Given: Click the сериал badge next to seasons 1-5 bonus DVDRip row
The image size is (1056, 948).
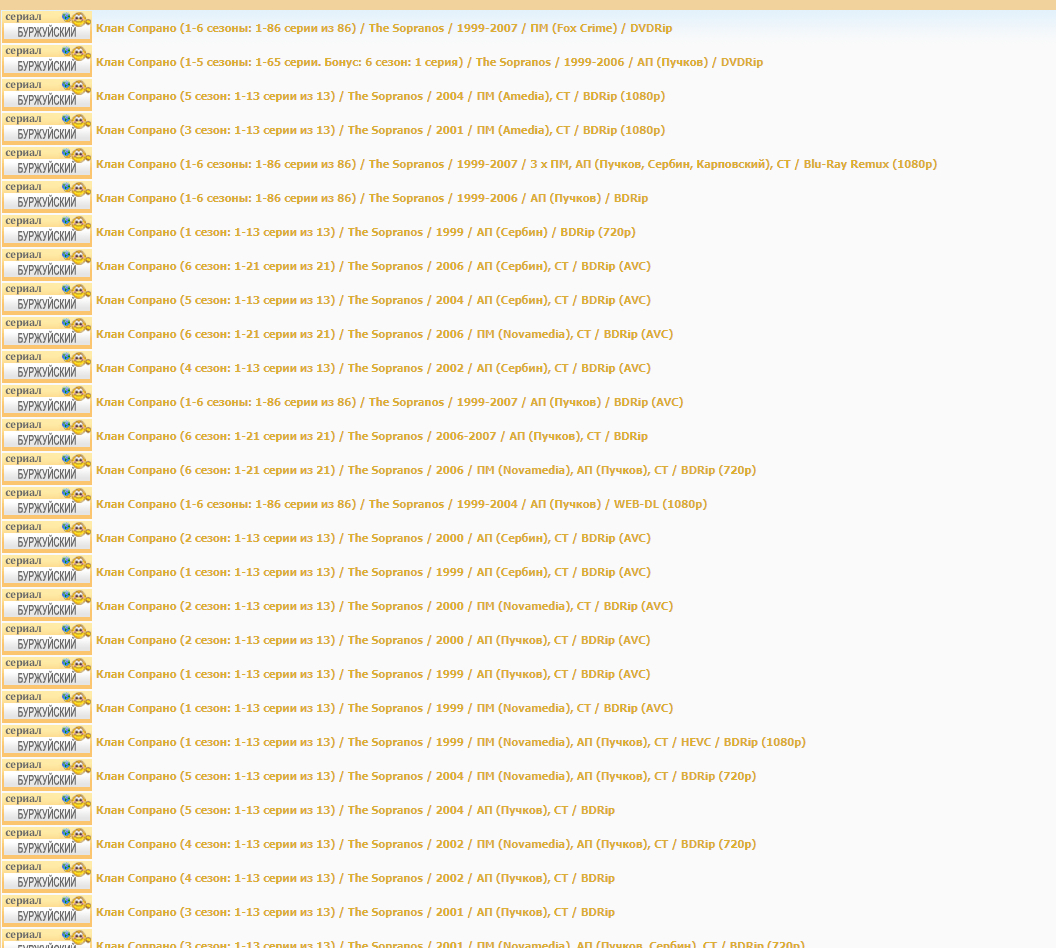Looking at the screenshot, I should [46, 61].
